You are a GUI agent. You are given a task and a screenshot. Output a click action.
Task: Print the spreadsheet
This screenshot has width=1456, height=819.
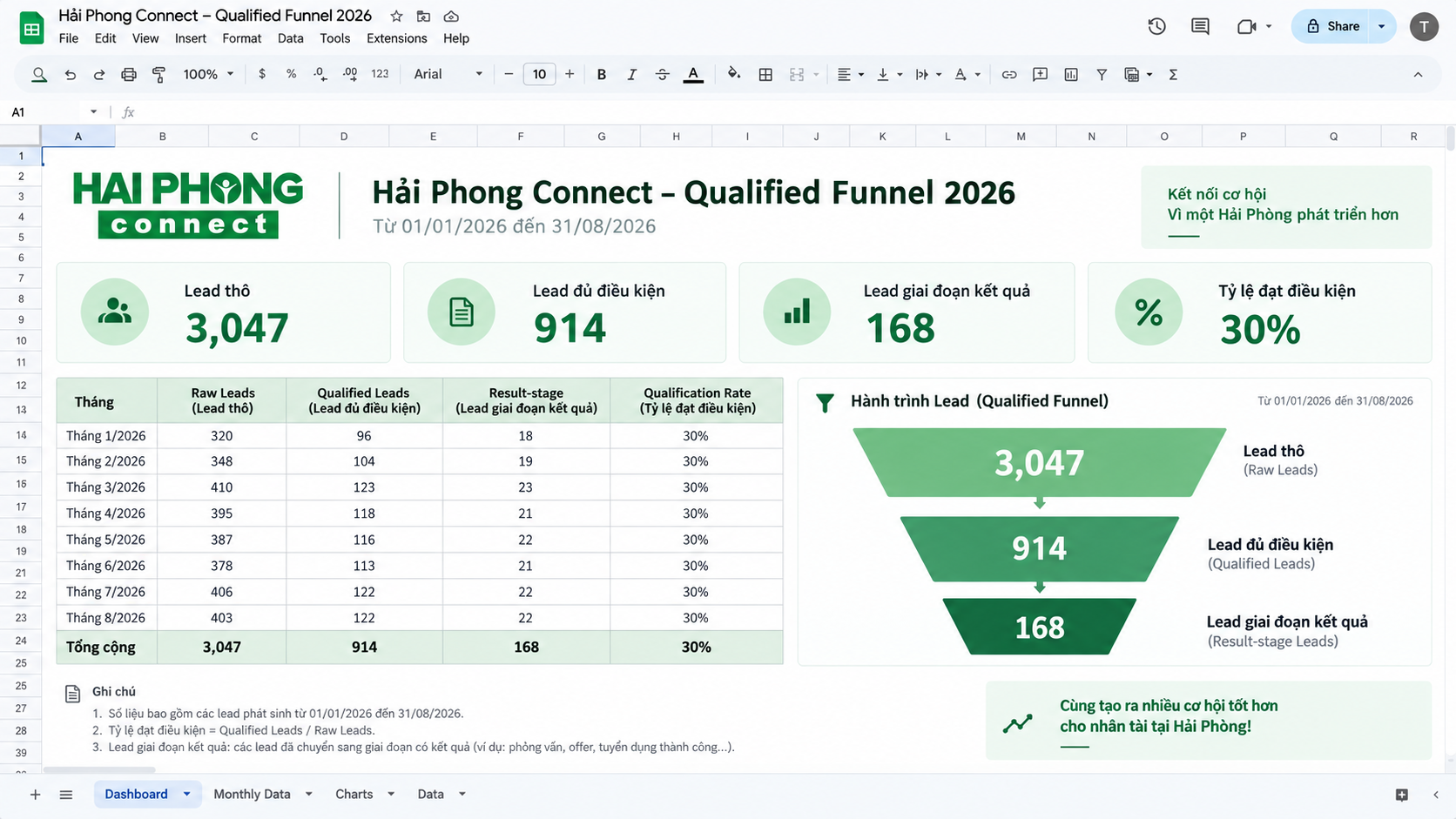(x=129, y=75)
